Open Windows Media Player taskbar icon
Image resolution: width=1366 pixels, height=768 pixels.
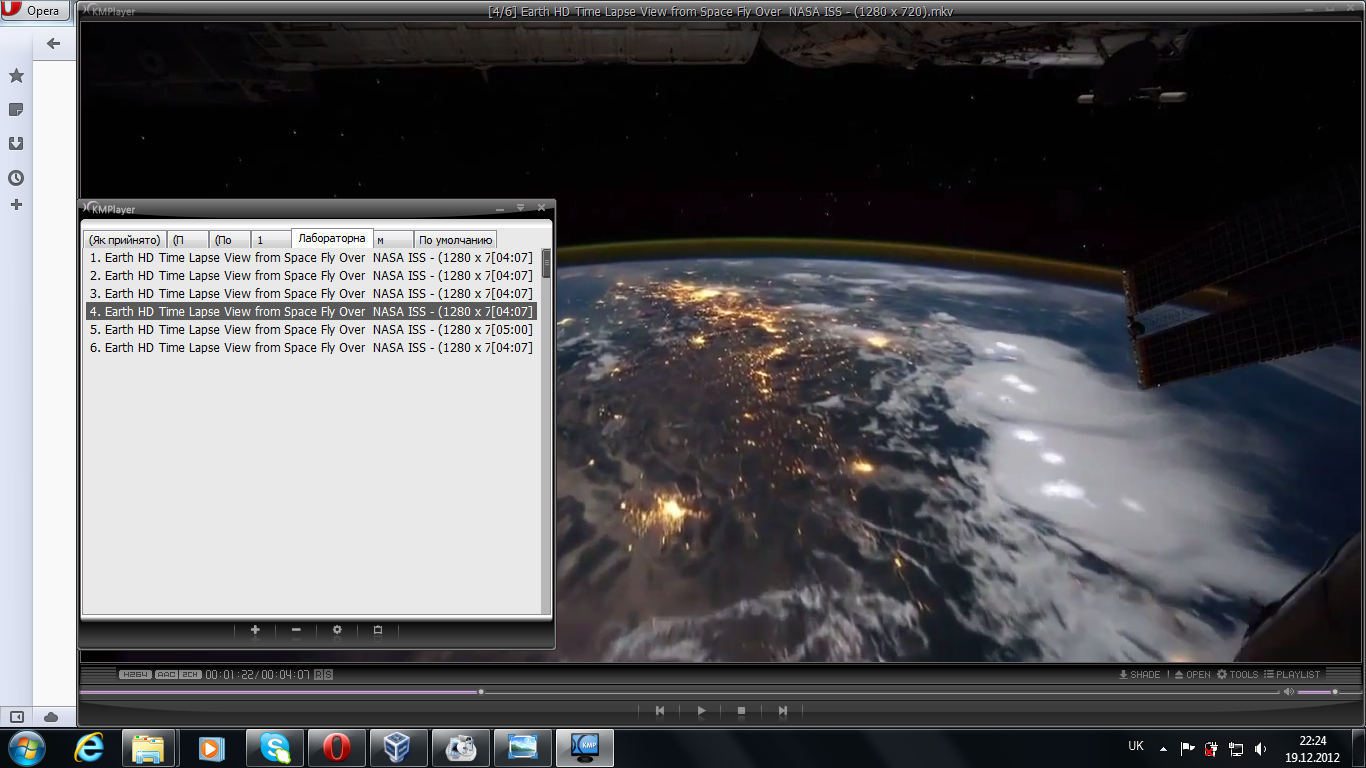(211, 748)
